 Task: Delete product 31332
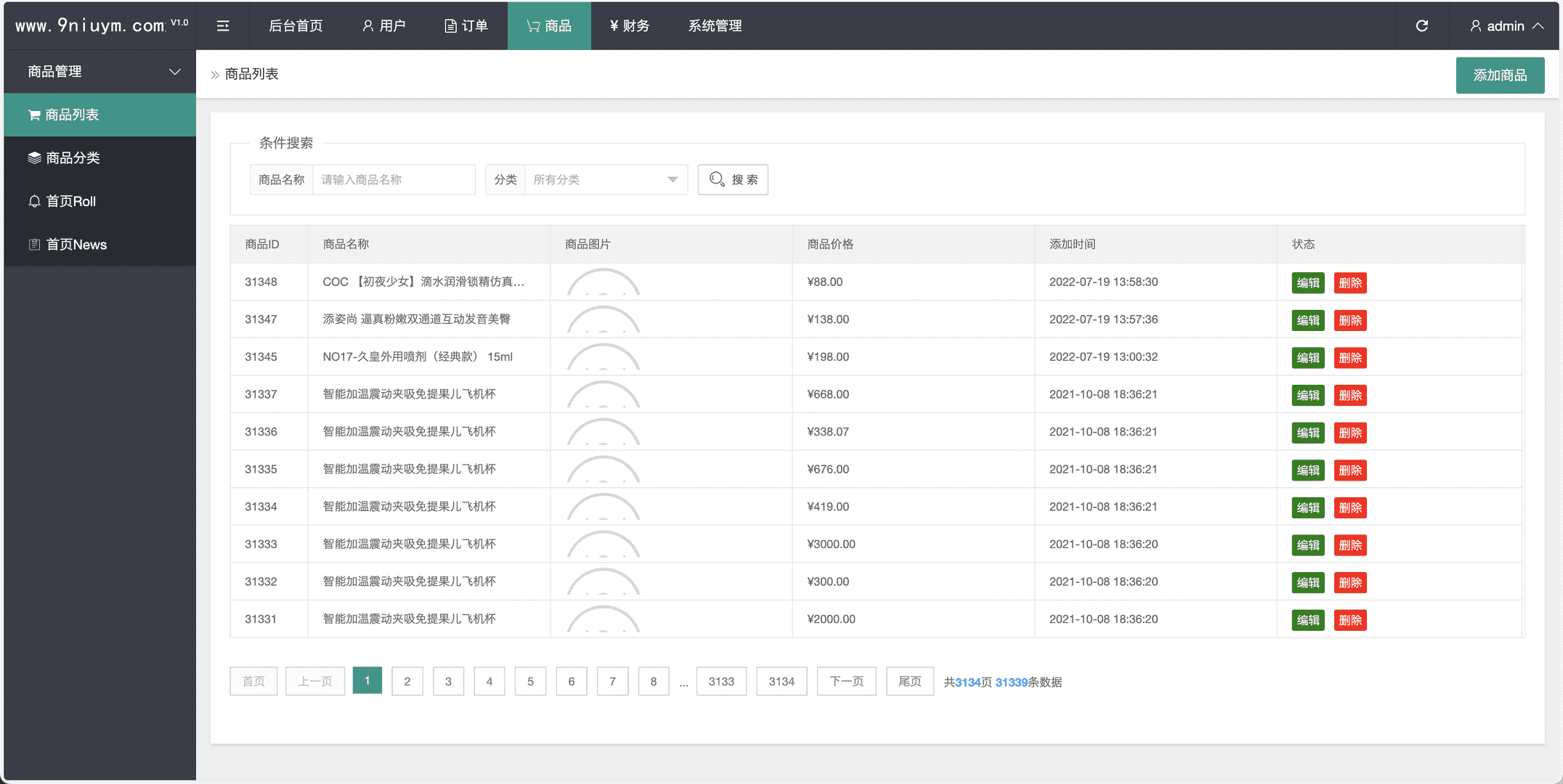point(1350,583)
